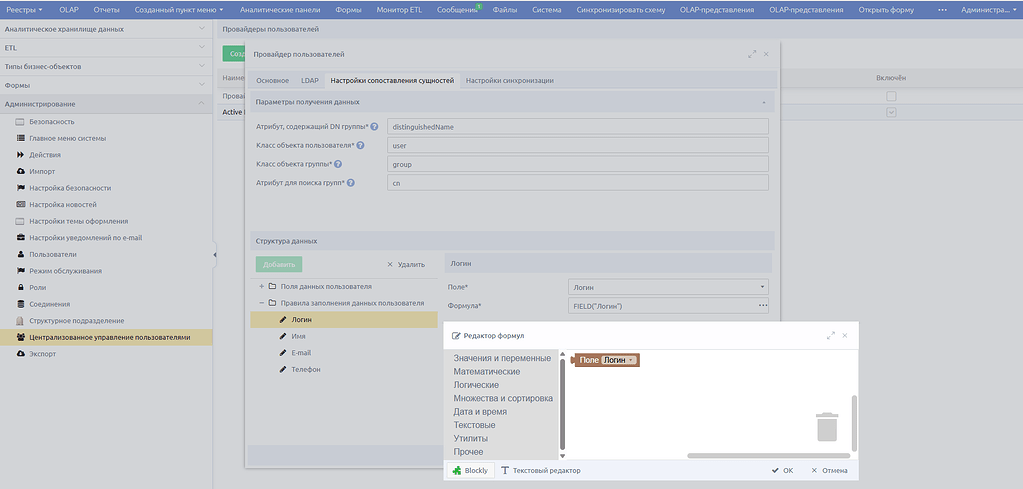Open Импорт sidebar item

pyautogui.click(x=42, y=171)
